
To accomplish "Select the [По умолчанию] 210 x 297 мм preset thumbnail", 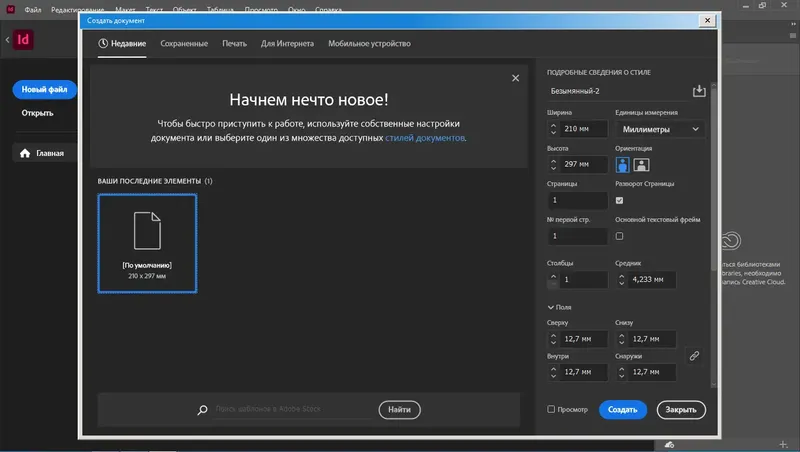I will [x=147, y=243].
